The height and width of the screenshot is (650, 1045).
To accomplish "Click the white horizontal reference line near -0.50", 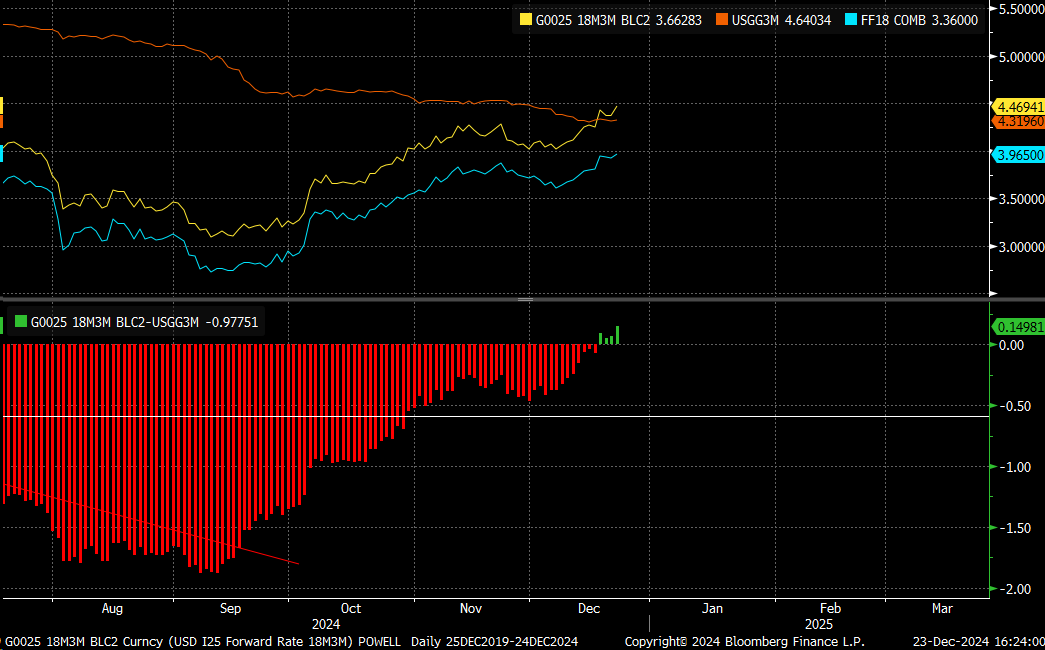I will (x=496, y=417).
